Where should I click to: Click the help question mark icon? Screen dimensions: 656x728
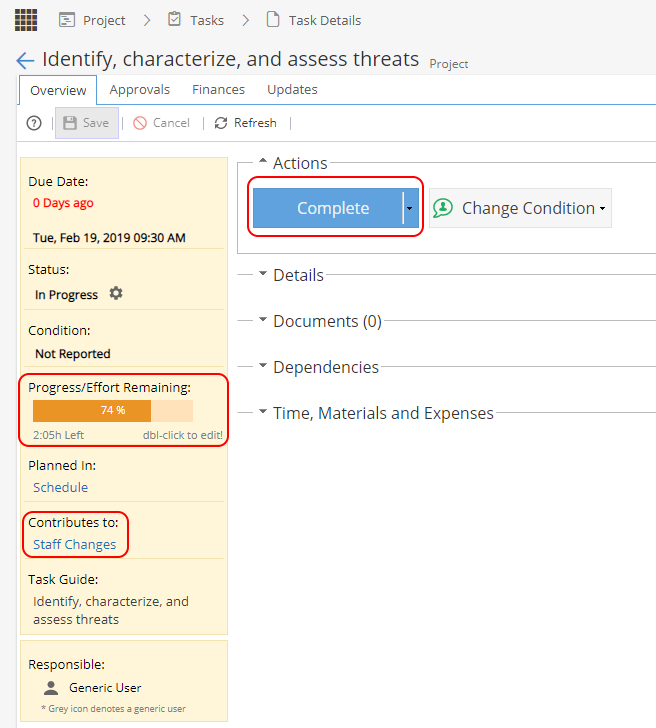(34, 123)
